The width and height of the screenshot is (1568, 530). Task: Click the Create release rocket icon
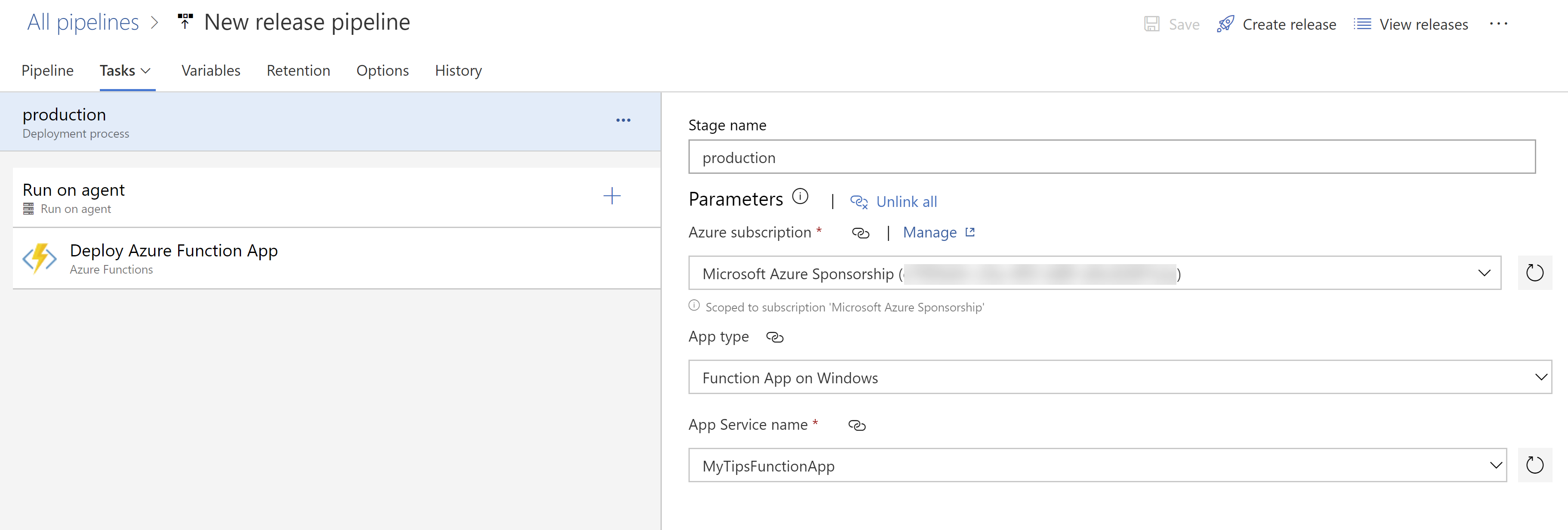1225,25
